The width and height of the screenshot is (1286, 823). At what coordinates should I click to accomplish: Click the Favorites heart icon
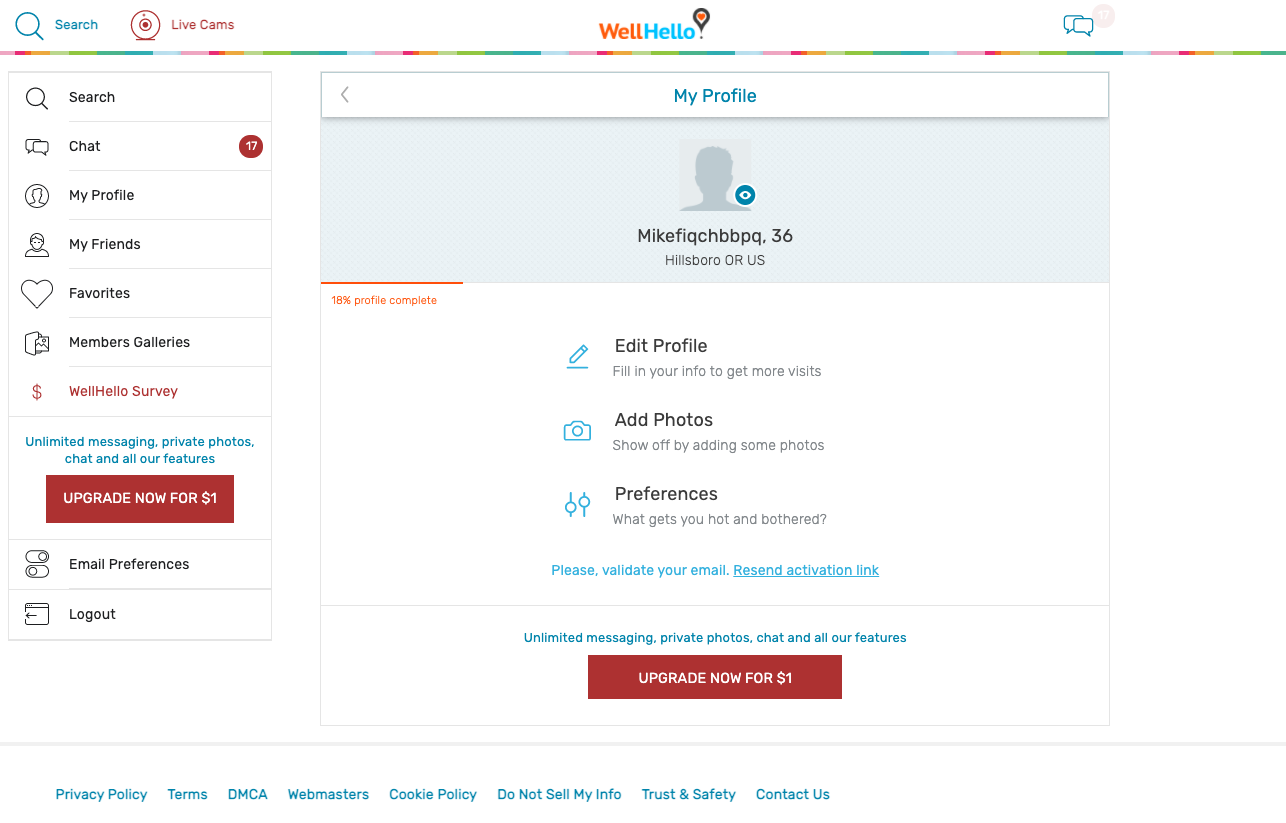coord(37,293)
